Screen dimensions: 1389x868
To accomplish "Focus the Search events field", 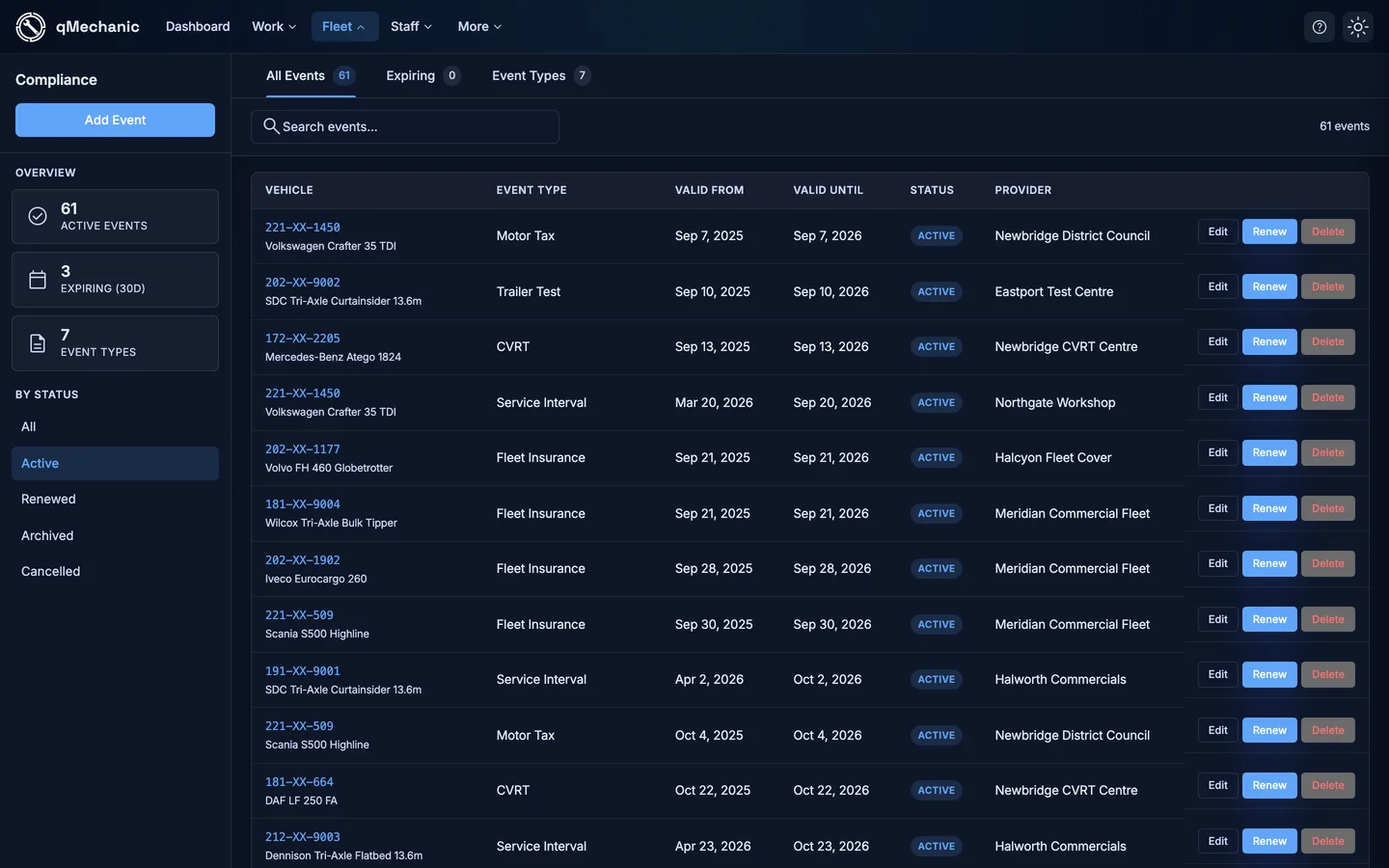I will (x=405, y=126).
